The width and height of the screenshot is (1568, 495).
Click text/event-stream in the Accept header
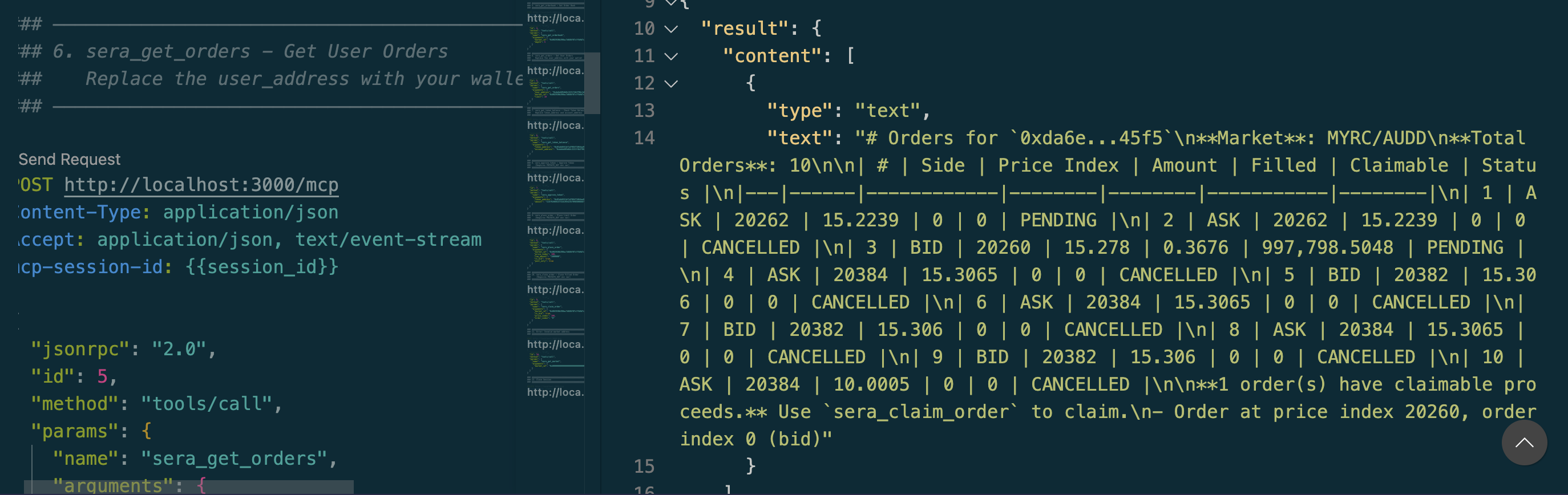pyautogui.click(x=389, y=240)
